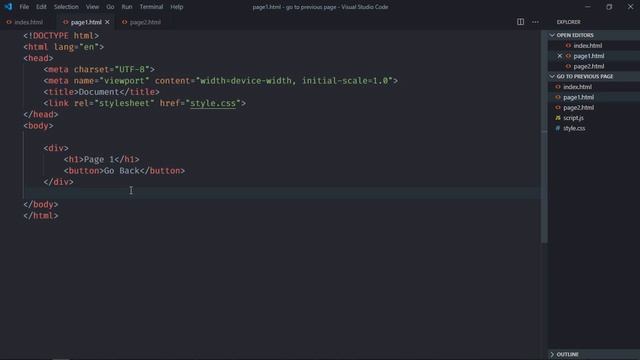Open the Help menu
Viewport: 640px width, 360px height.
[177, 7]
